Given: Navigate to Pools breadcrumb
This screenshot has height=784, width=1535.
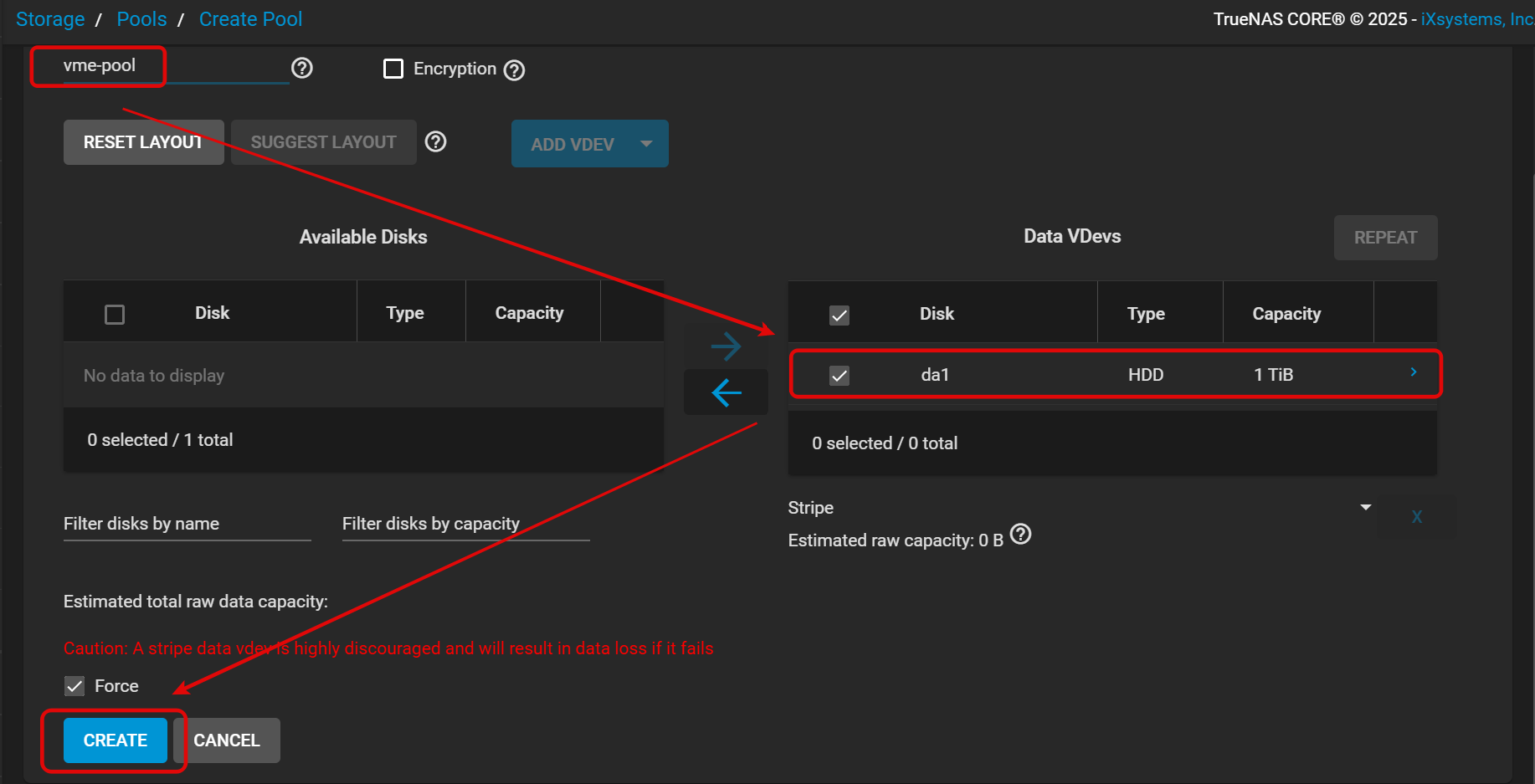Looking at the screenshot, I should [141, 19].
